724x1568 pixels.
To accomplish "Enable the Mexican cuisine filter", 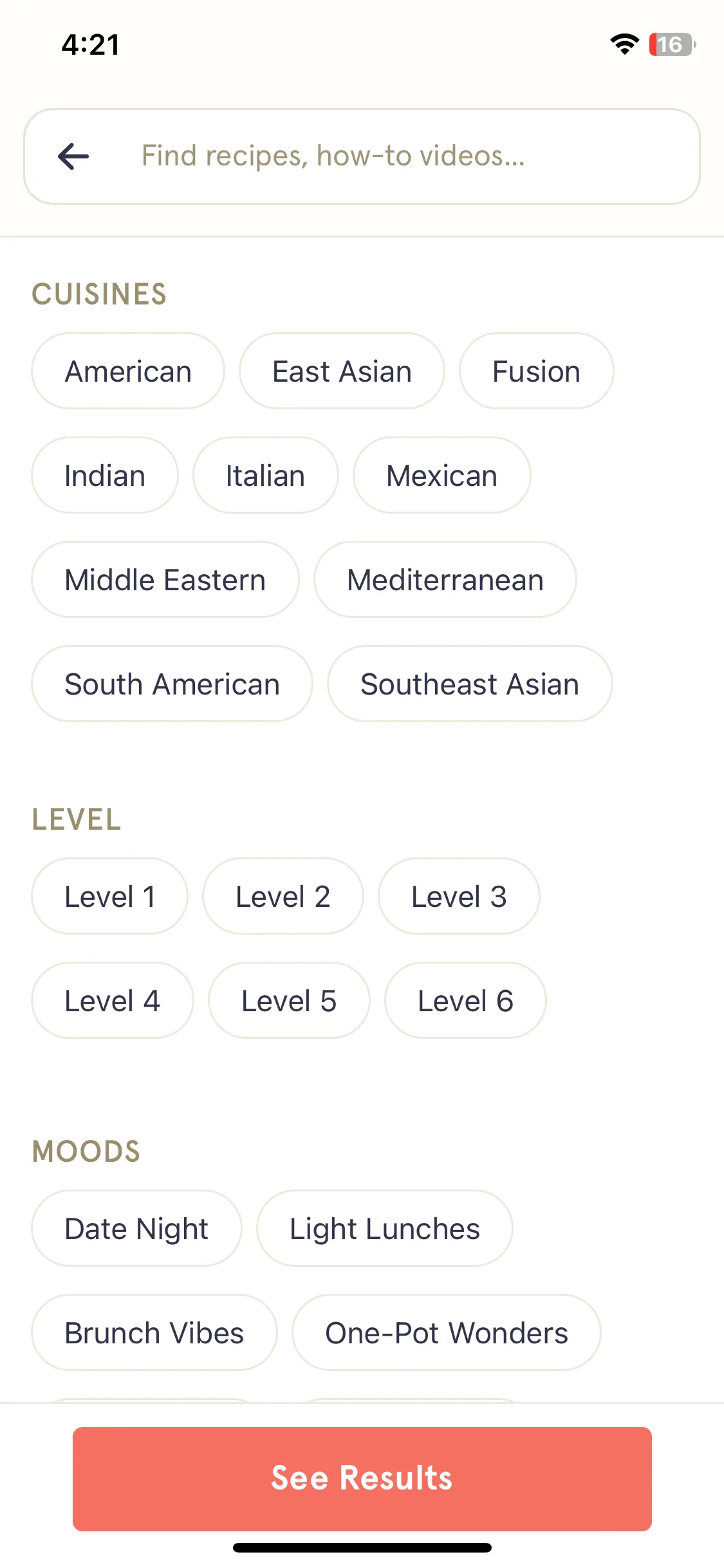I will 441,476.
